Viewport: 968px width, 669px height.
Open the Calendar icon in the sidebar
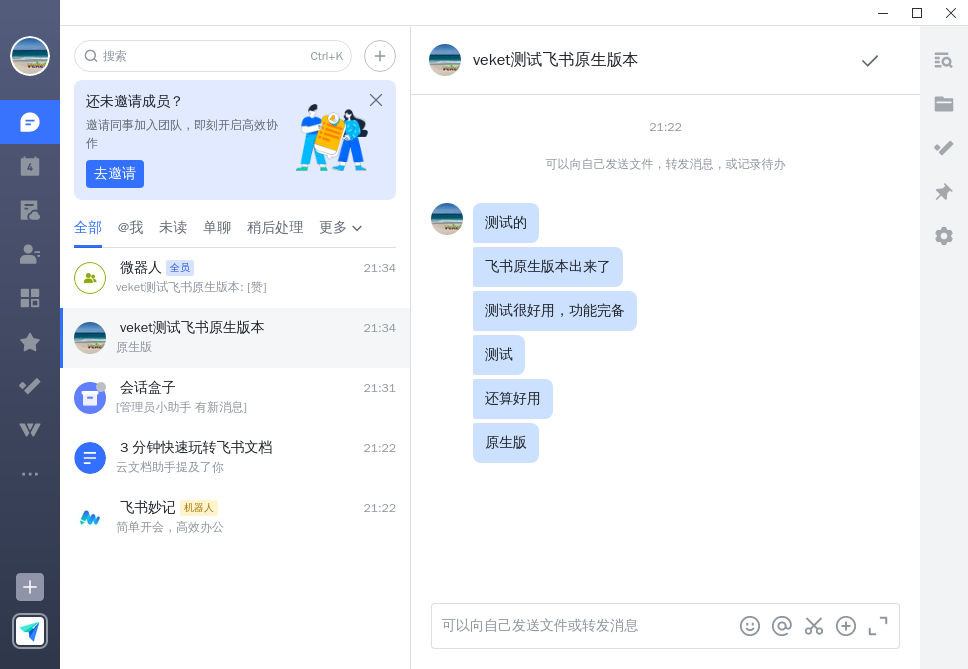(x=30, y=166)
